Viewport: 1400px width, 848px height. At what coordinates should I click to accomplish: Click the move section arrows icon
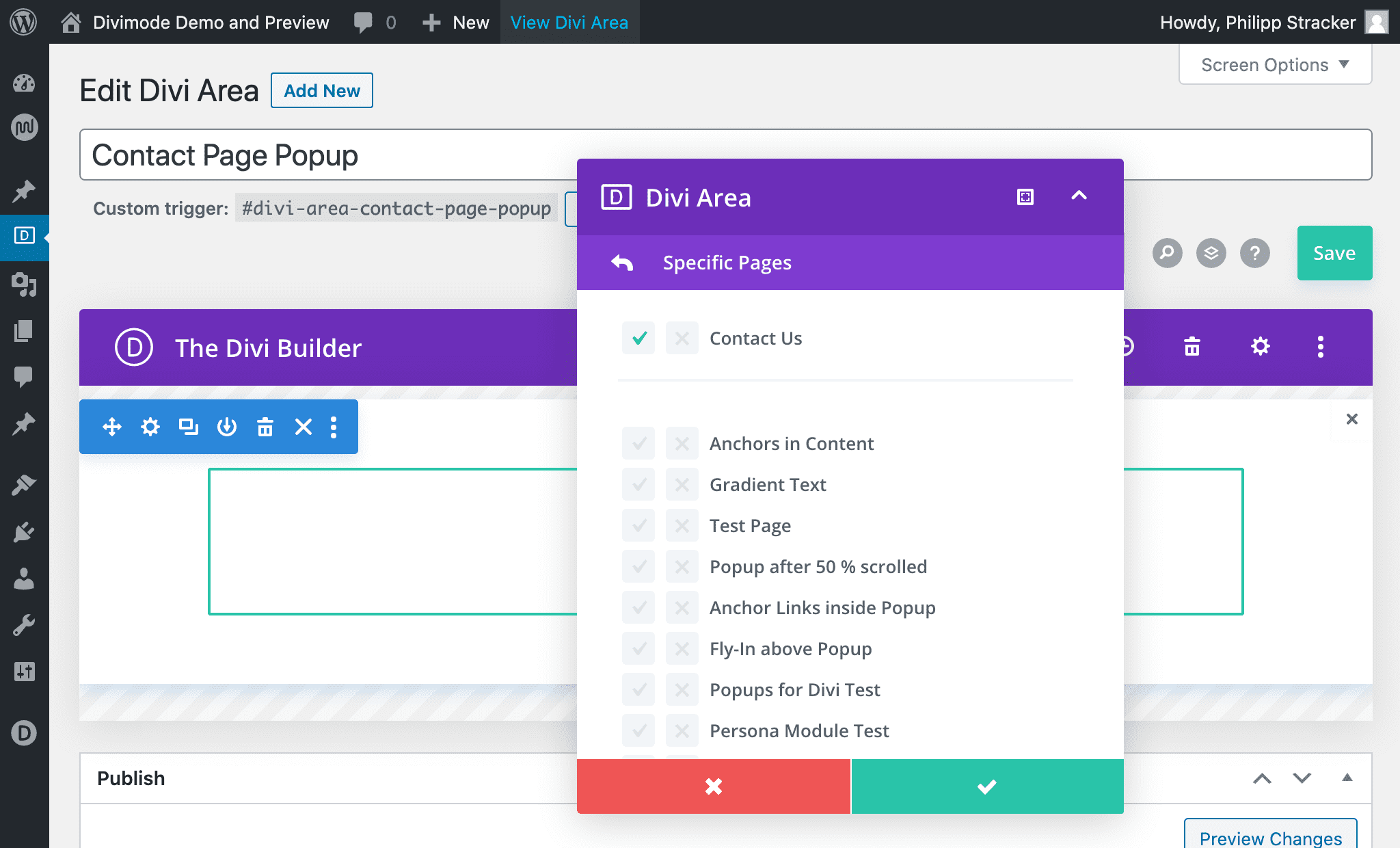click(x=111, y=427)
